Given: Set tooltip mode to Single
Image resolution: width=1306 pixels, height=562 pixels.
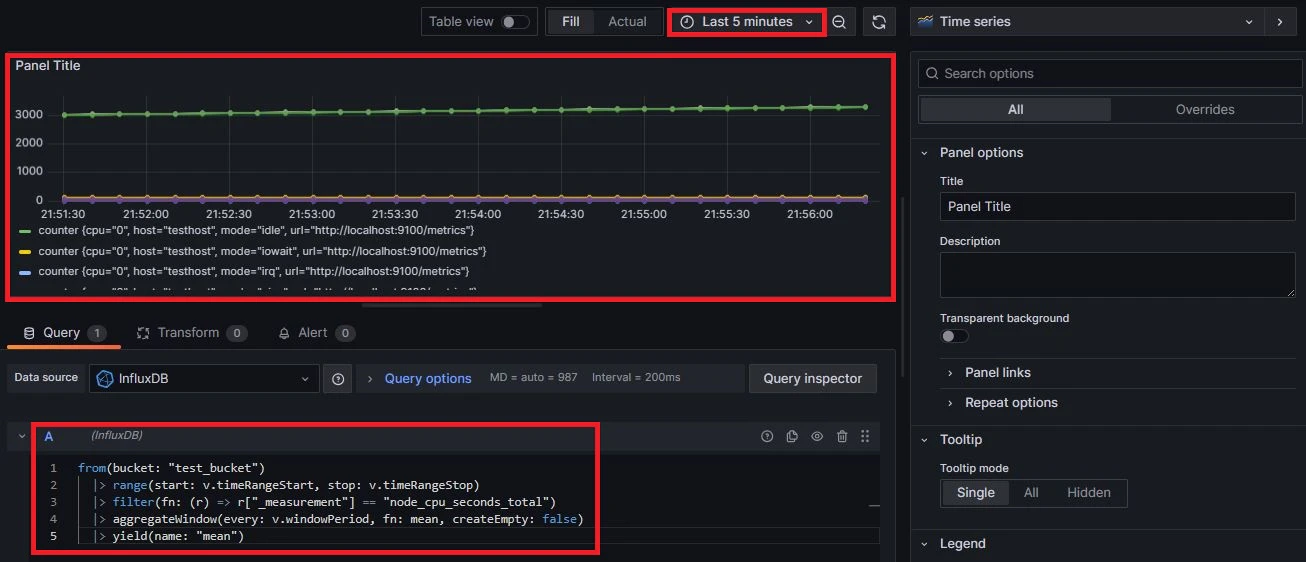Looking at the screenshot, I should (975, 493).
